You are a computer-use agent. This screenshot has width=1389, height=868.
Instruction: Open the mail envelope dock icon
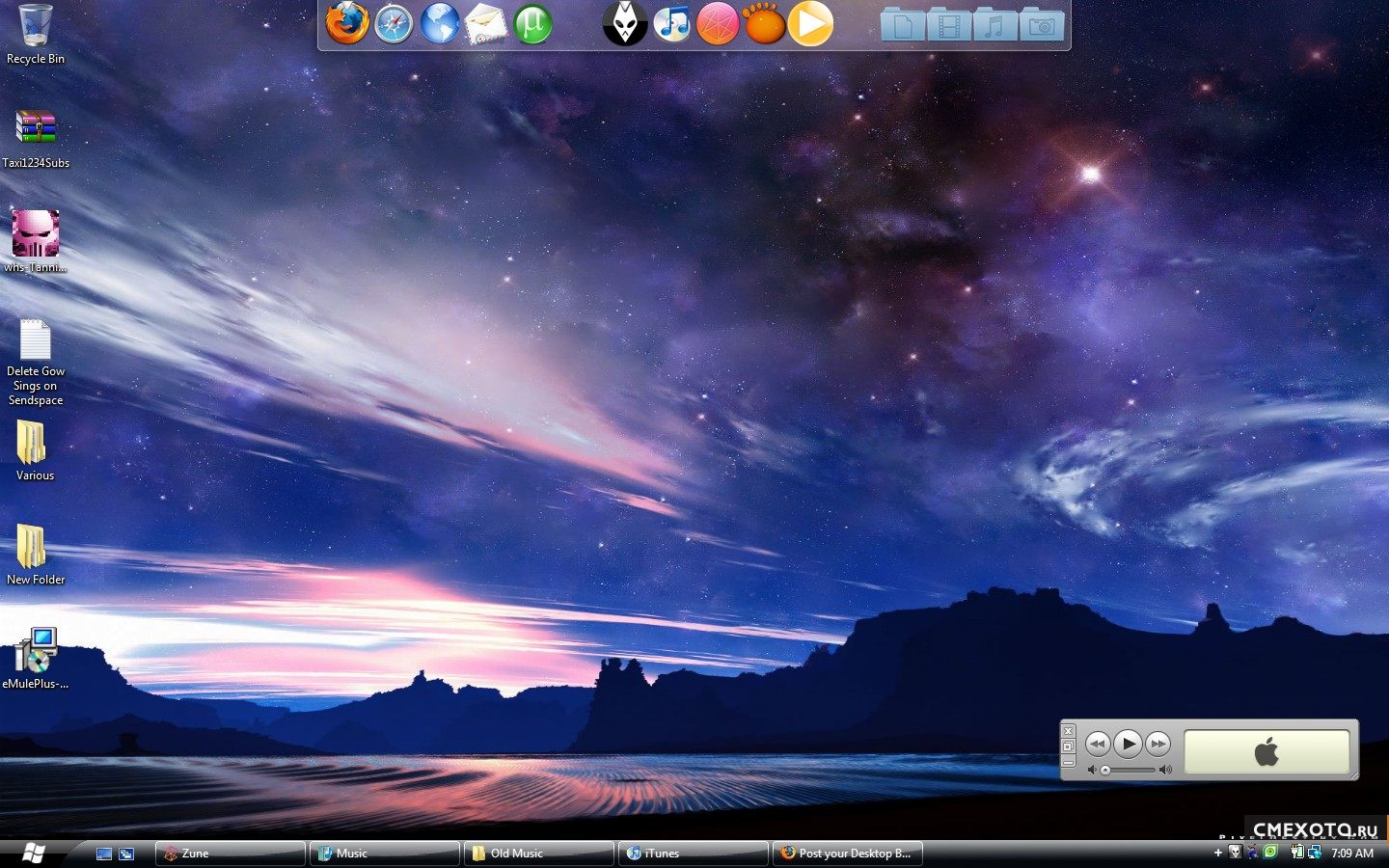coord(486,24)
